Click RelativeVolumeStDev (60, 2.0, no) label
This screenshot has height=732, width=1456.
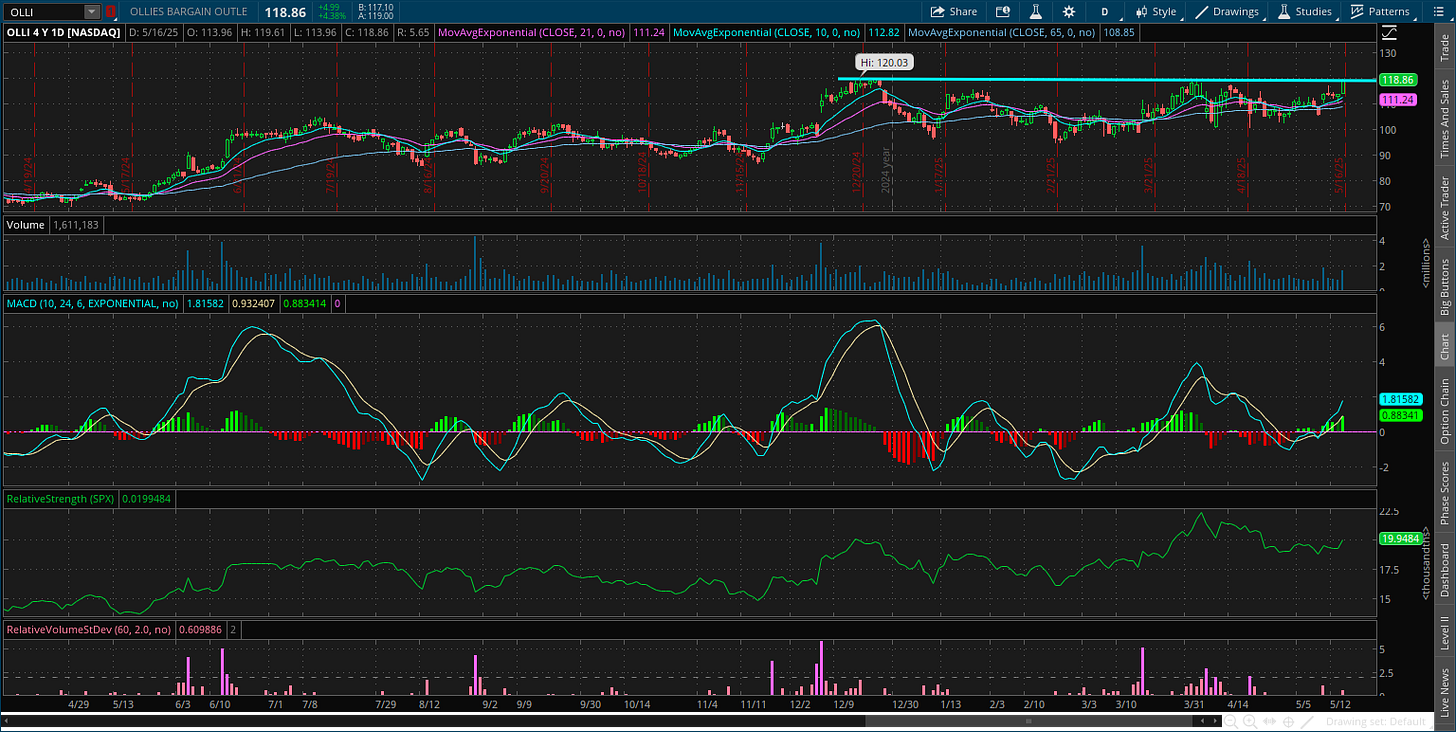coord(89,630)
